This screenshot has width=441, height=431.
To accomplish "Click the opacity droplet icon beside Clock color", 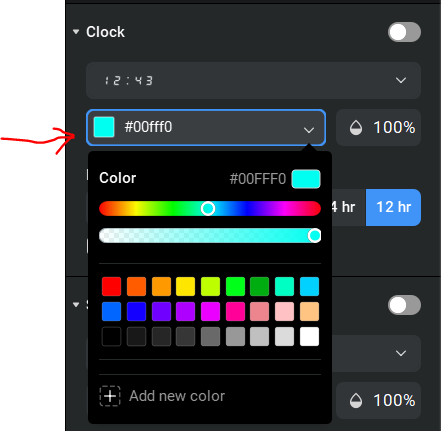I will coord(356,127).
